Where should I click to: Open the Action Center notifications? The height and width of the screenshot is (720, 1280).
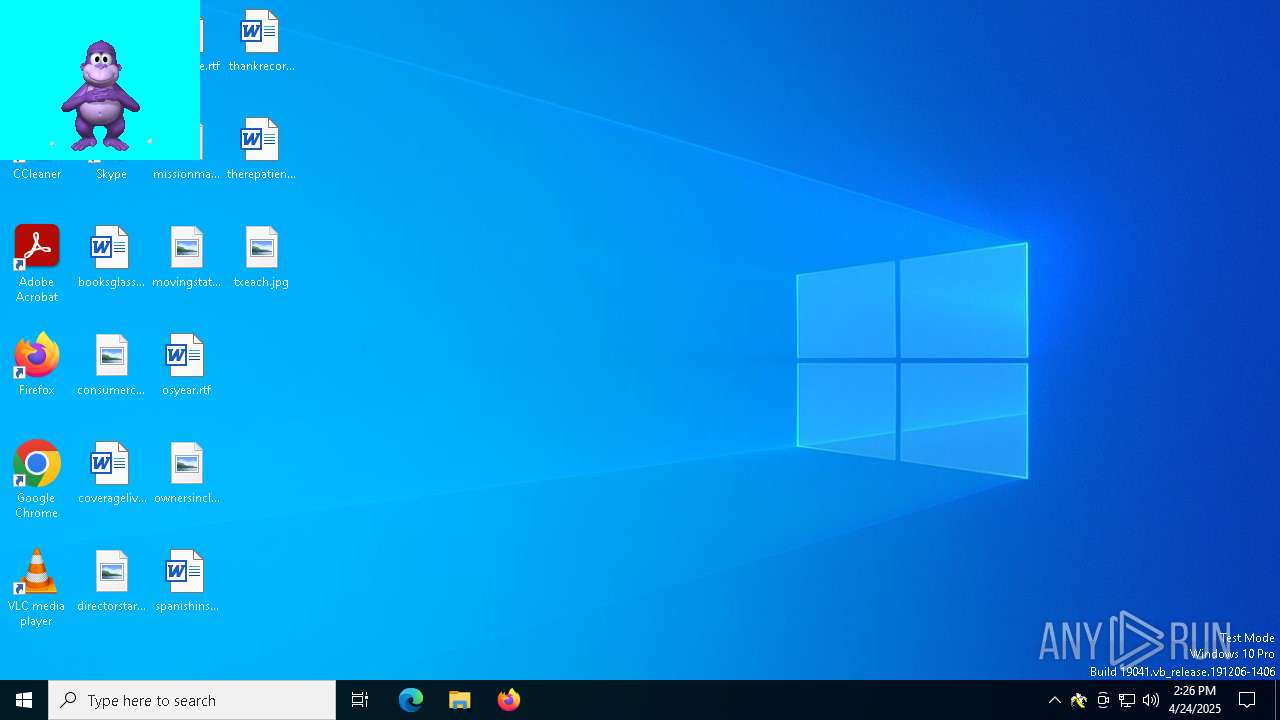click(x=1248, y=700)
